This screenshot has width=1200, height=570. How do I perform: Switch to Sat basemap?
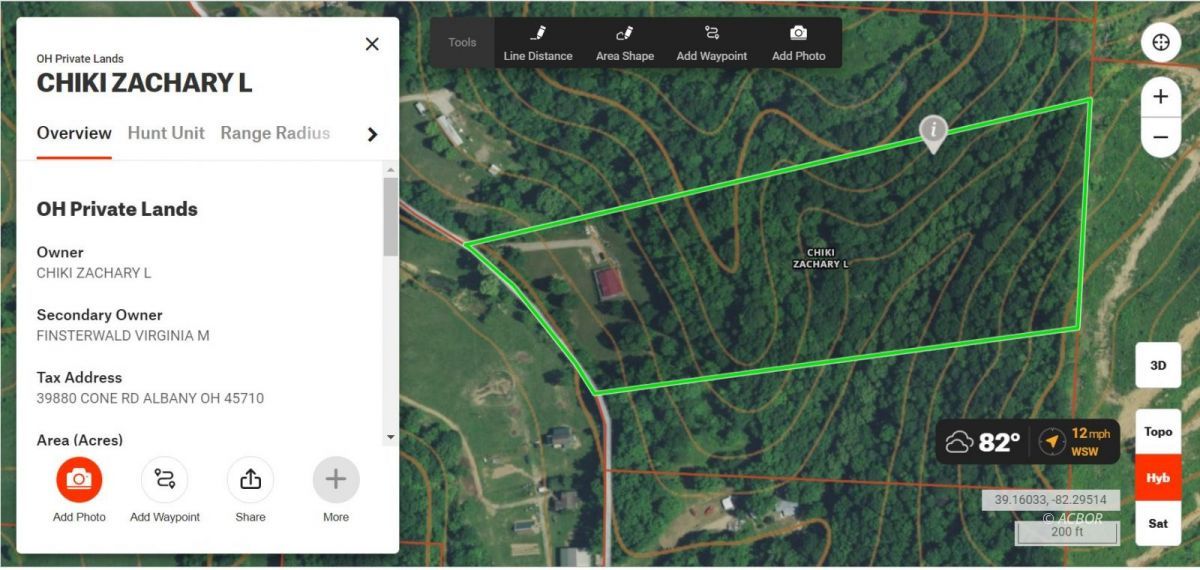pyautogui.click(x=1158, y=523)
